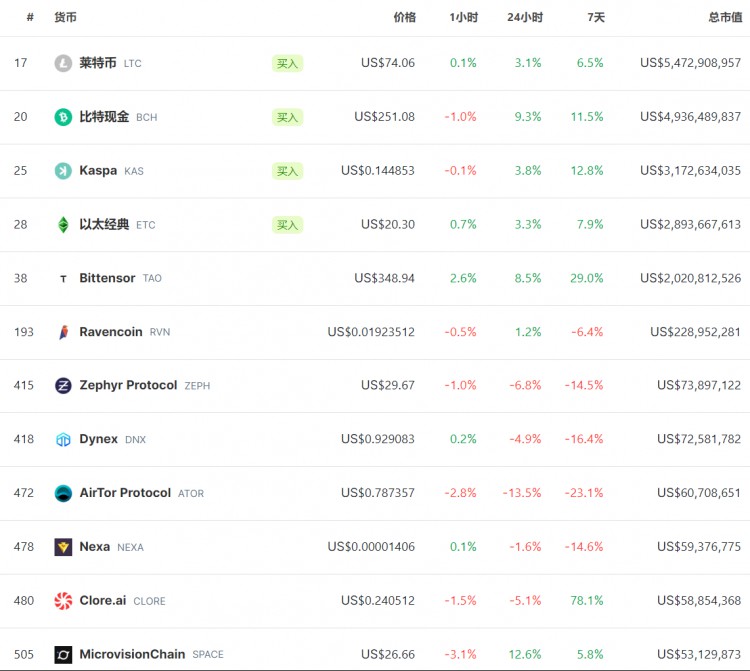Open the Bittensor coin name link
Screen dimensions: 750x671
click(107, 278)
